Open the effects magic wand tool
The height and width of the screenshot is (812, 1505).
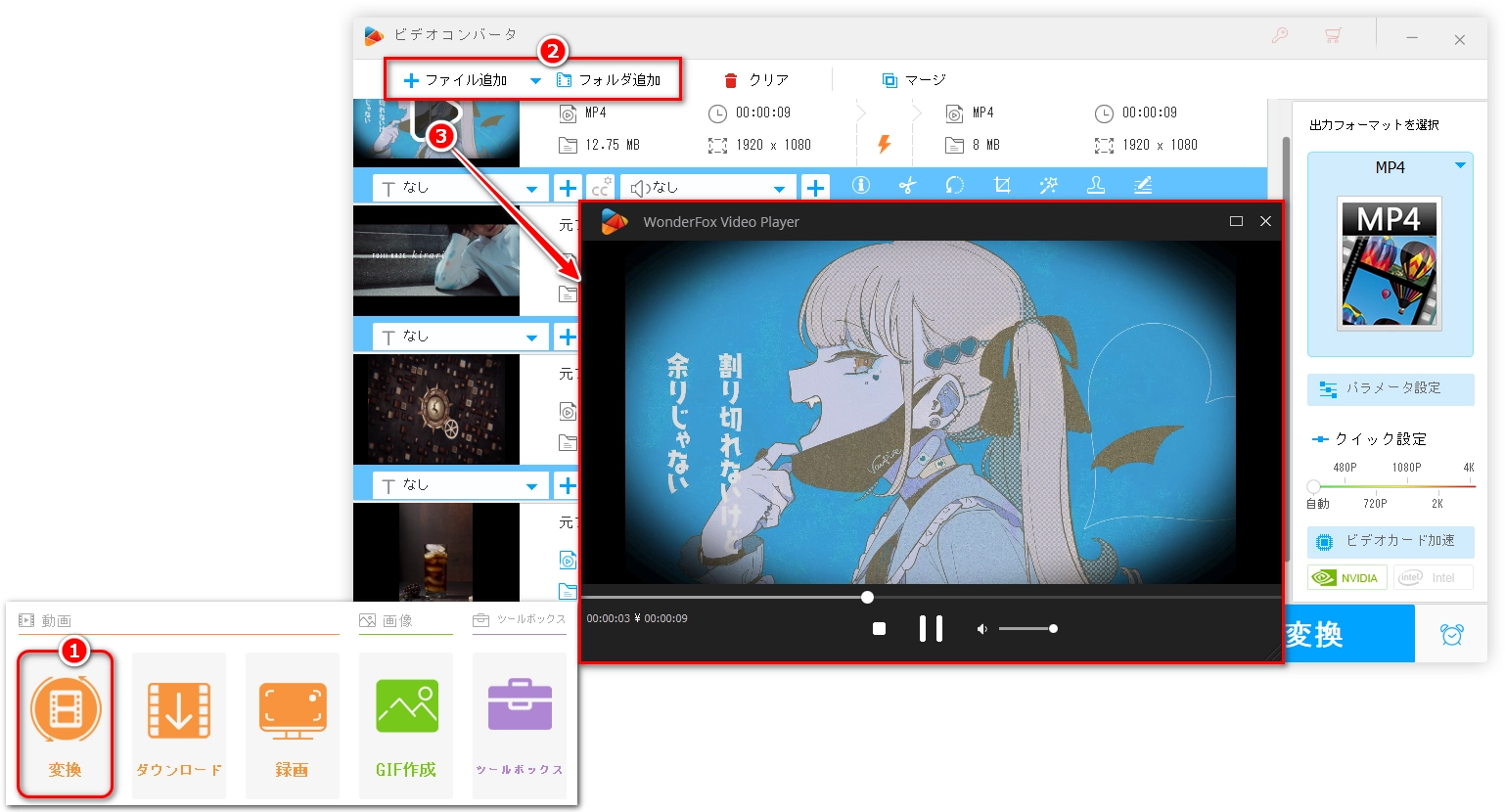tap(1049, 185)
